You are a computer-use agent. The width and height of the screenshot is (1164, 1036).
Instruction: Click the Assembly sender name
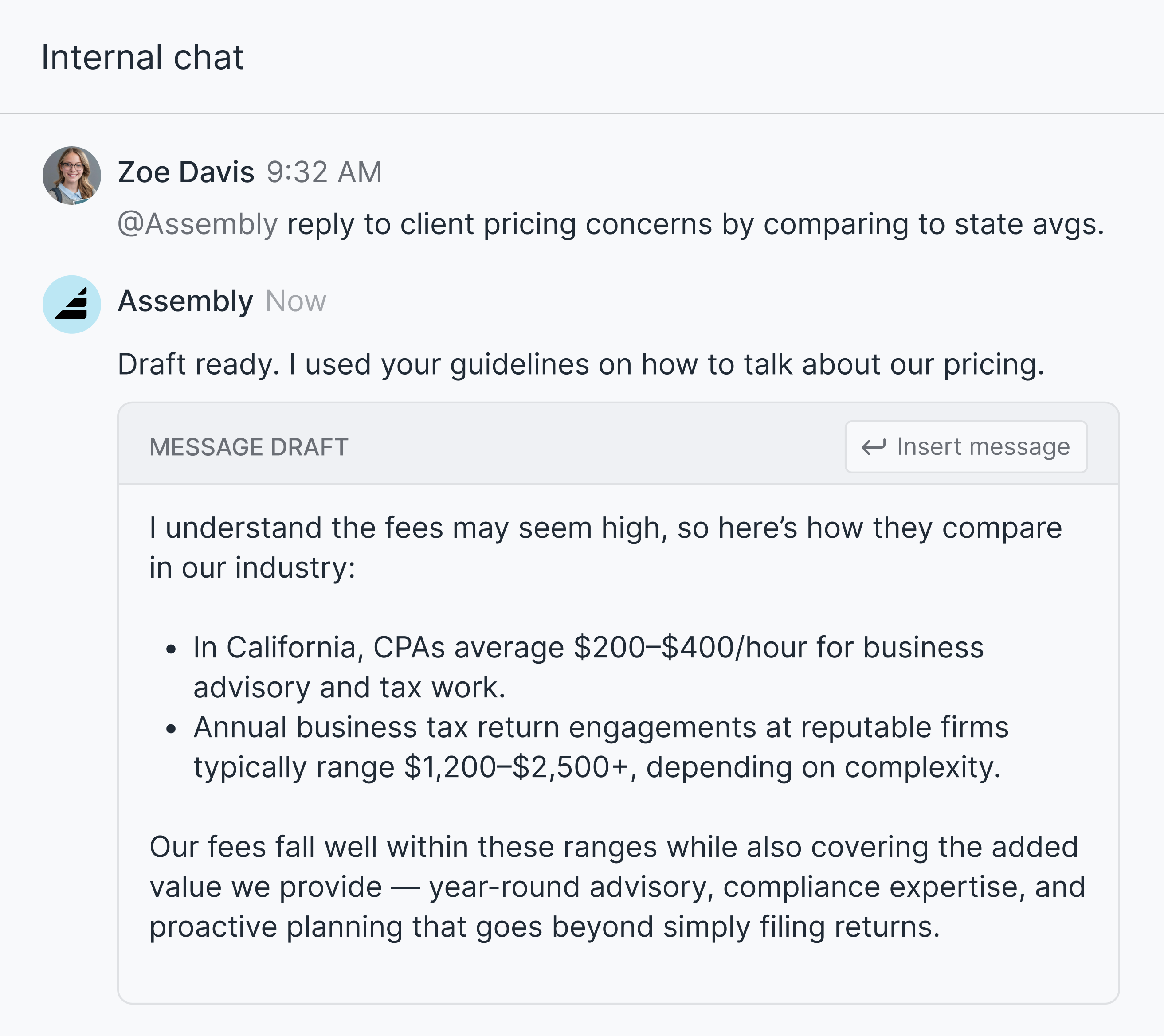(x=185, y=301)
